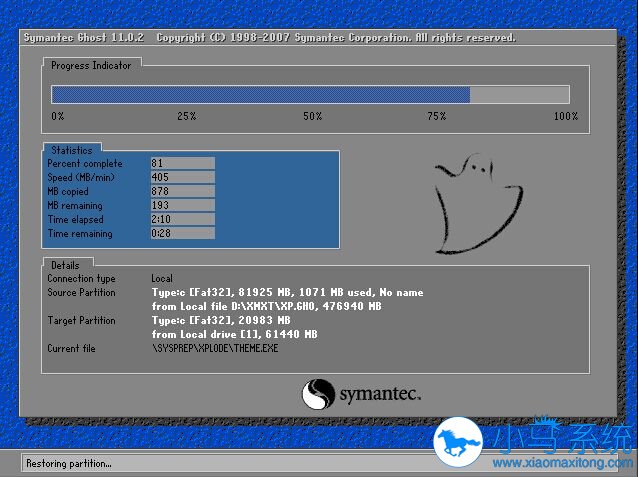Viewport: 638px width, 477px height.
Task: Click the 75% progress scale mark
Action: tap(437, 116)
